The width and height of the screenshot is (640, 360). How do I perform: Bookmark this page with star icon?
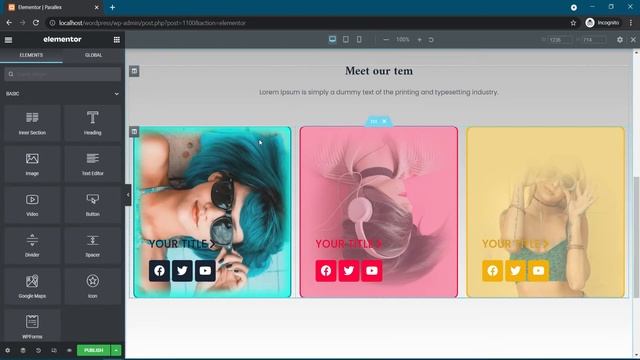coord(573,23)
